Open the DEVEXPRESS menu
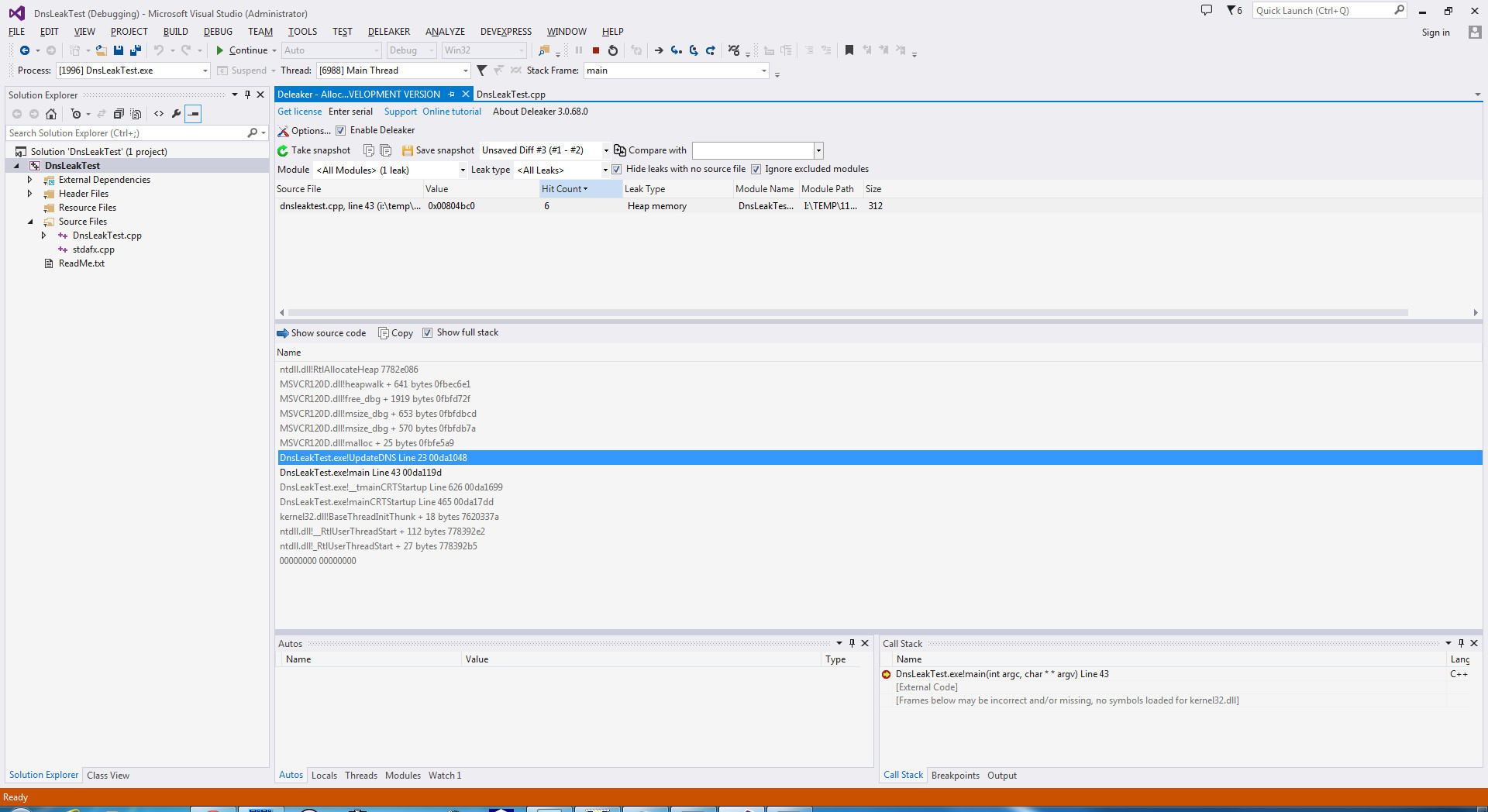 pyautogui.click(x=506, y=32)
